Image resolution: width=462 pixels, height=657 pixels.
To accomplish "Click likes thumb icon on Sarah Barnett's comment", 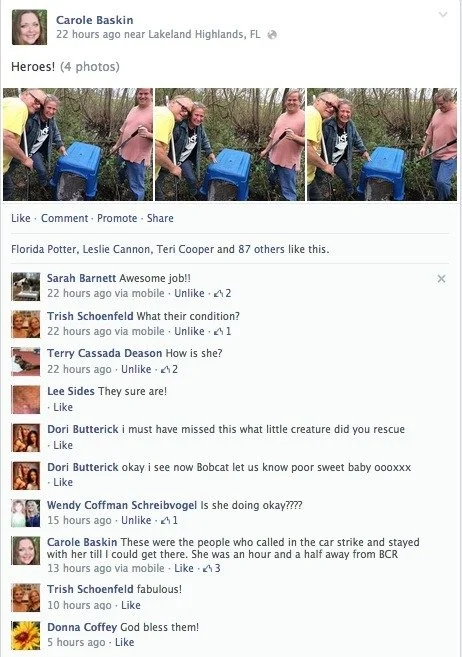I will point(218,294).
